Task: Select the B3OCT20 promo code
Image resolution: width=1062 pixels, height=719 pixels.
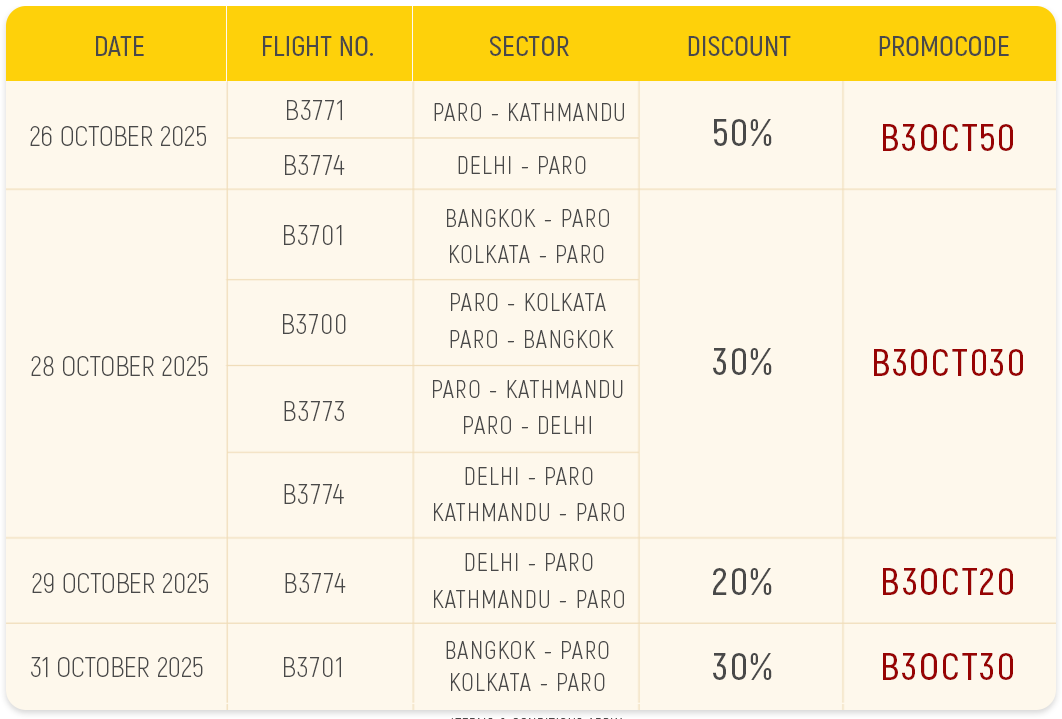Action: (x=948, y=581)
